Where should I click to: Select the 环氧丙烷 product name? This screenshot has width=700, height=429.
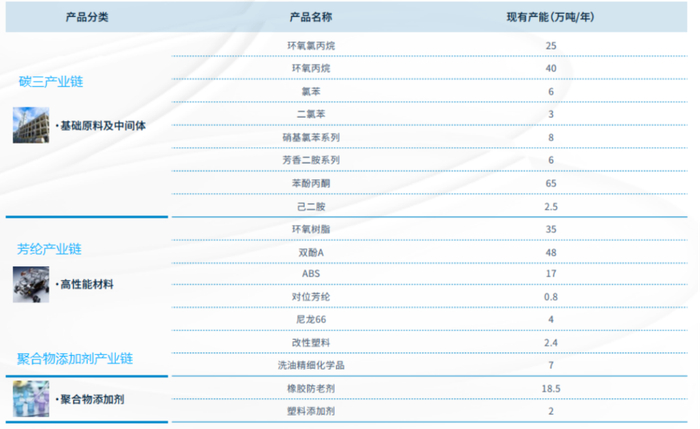311,68
